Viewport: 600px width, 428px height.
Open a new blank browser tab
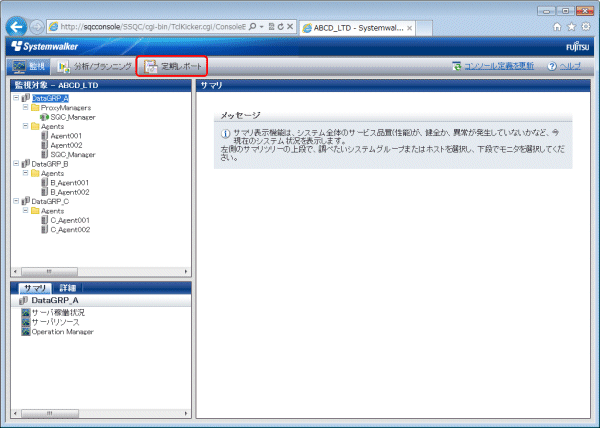click(424, 28)
